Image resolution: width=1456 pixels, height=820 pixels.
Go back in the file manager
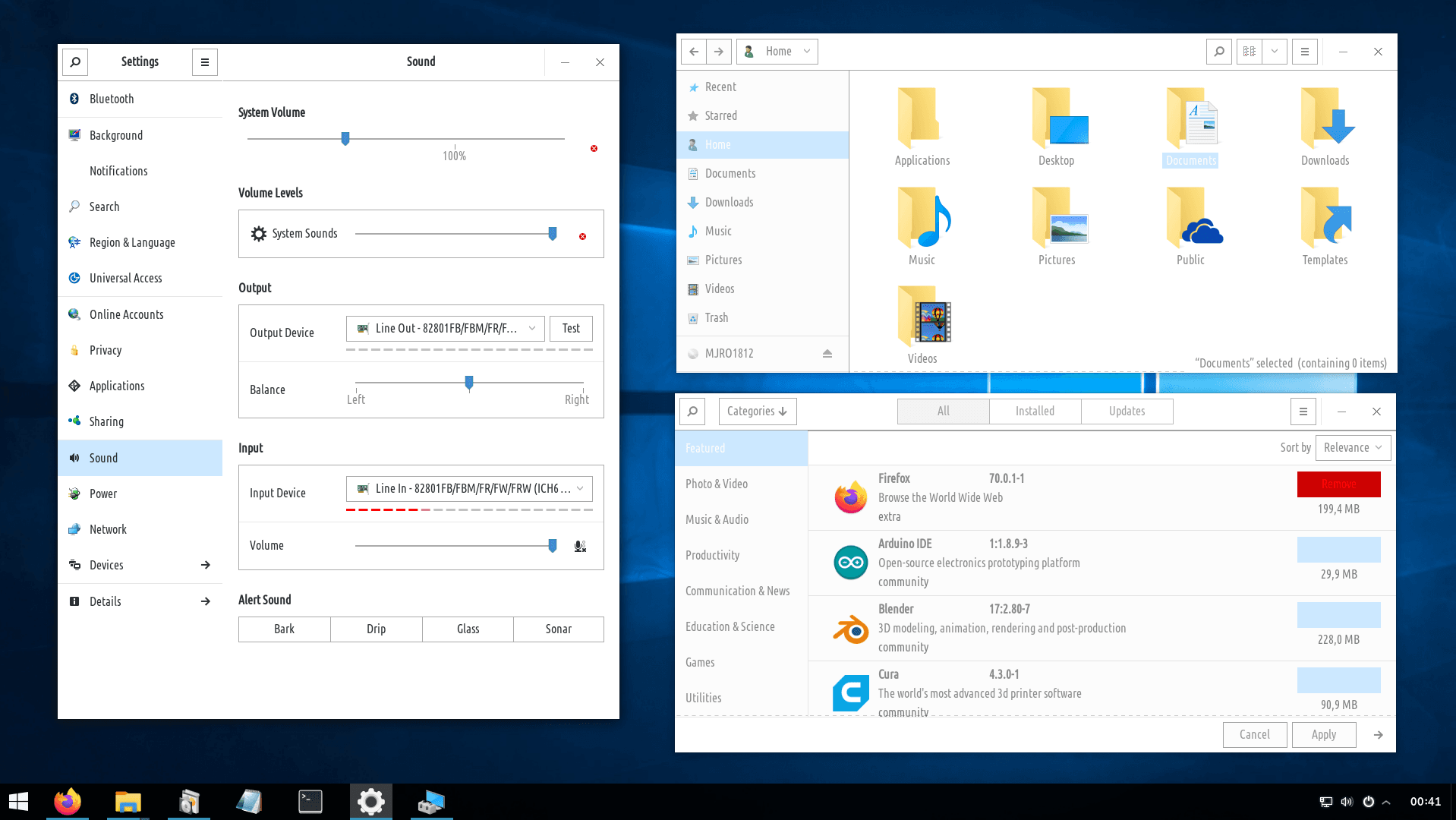click(693, 52)
